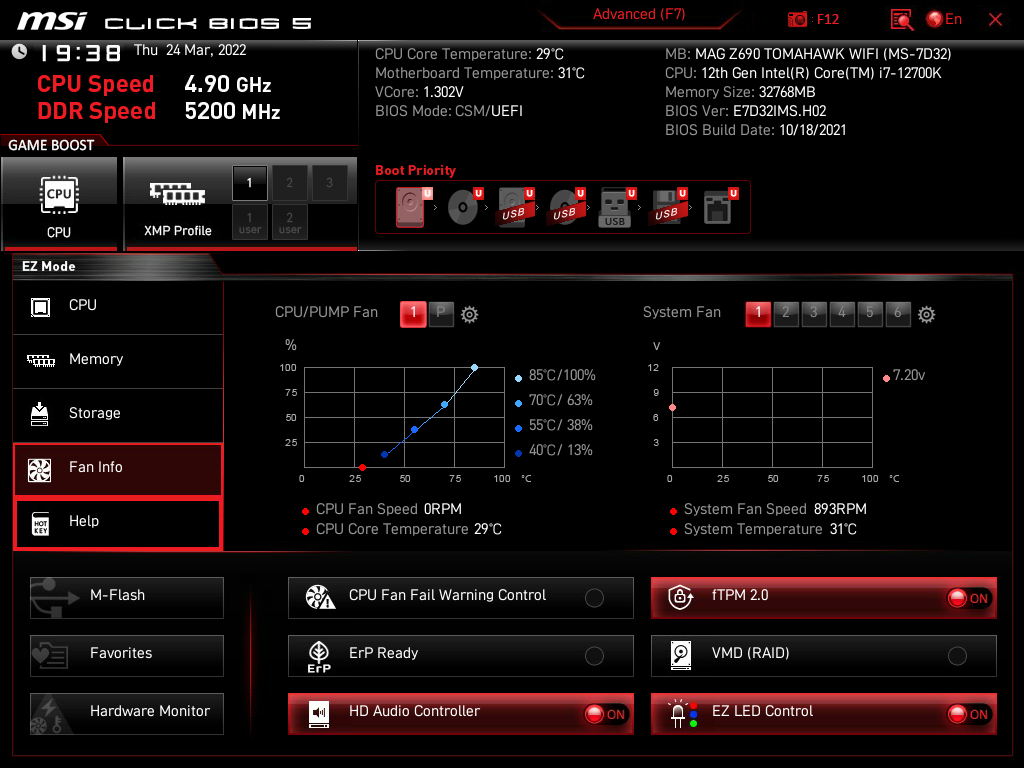Open the BIOS search magnifier icon
Viewport: 1024px width, 768px height.
pyautogui.click(x=901, y=19)
